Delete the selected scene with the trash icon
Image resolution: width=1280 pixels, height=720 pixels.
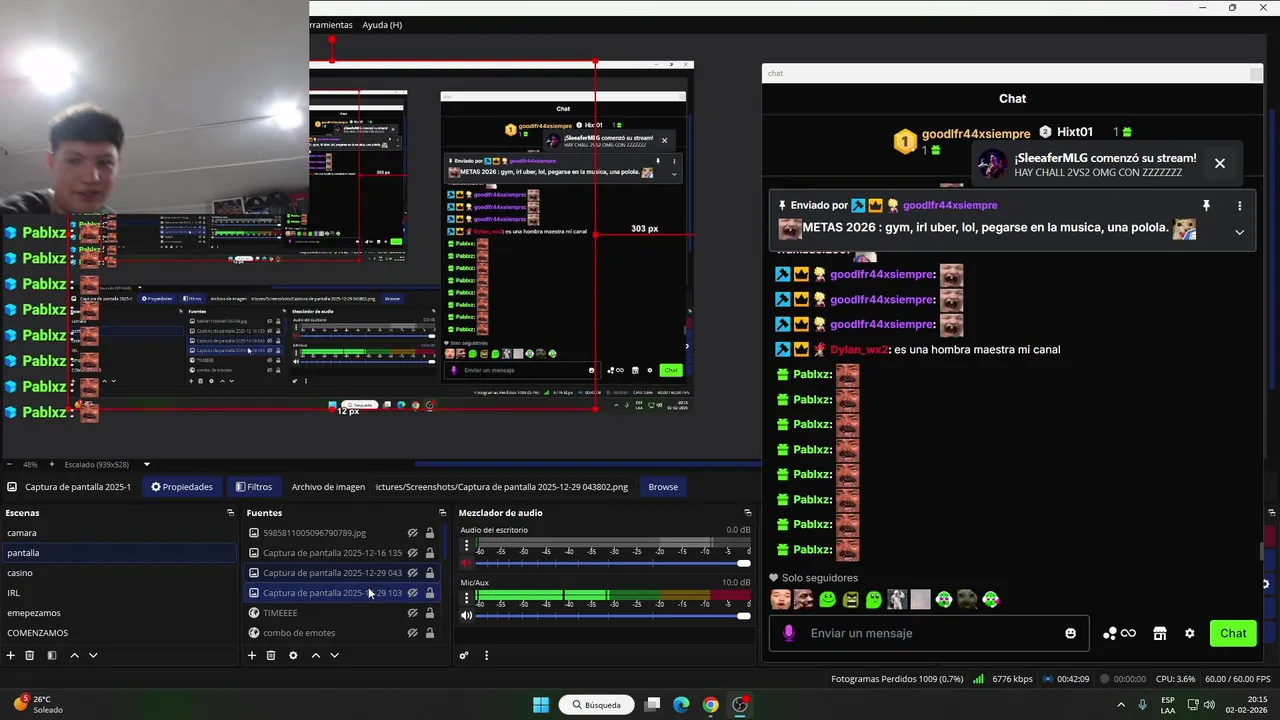coord(30,655)
